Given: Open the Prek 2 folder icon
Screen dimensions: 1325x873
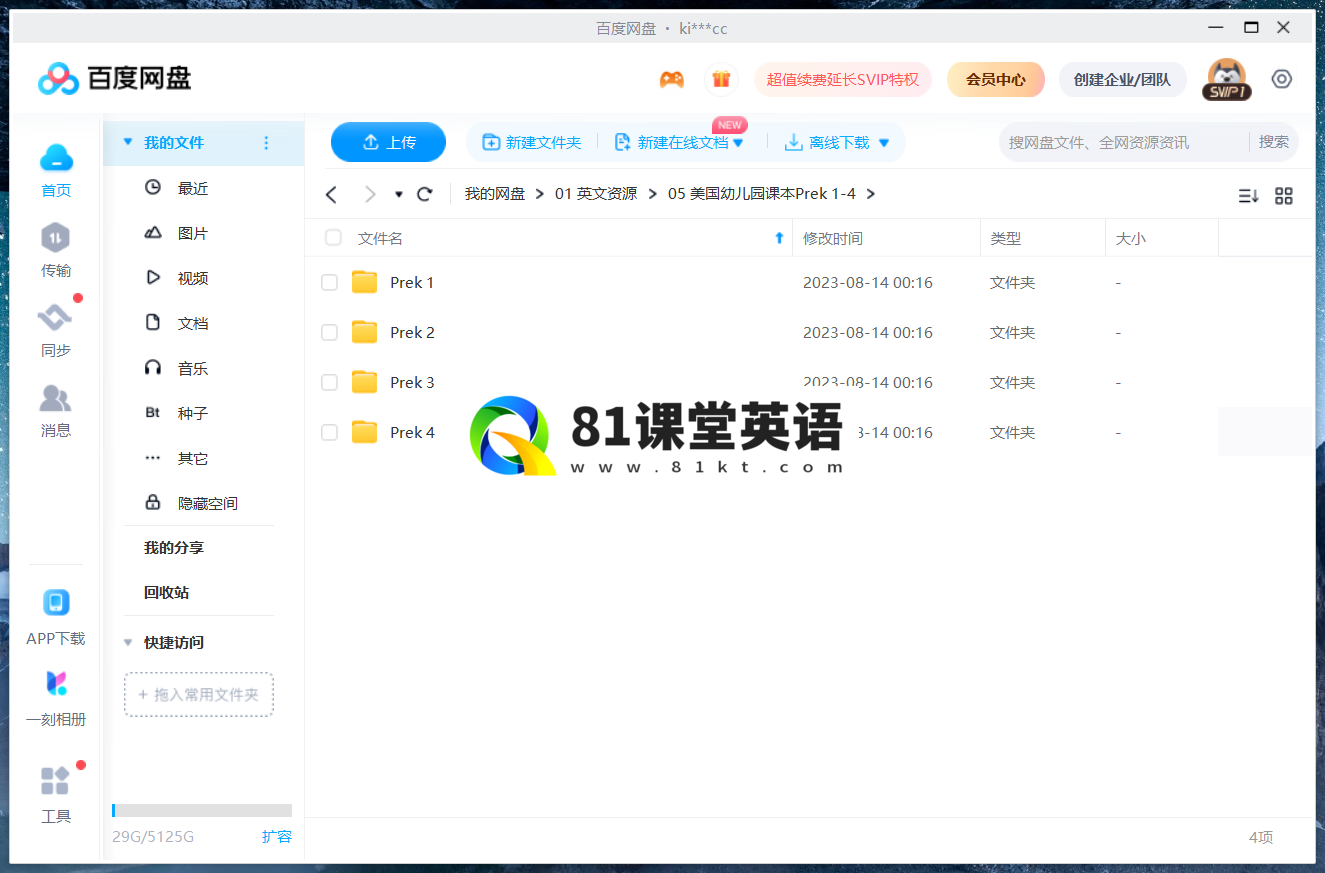Looking at the screenshot, I should tap(365, 332).
